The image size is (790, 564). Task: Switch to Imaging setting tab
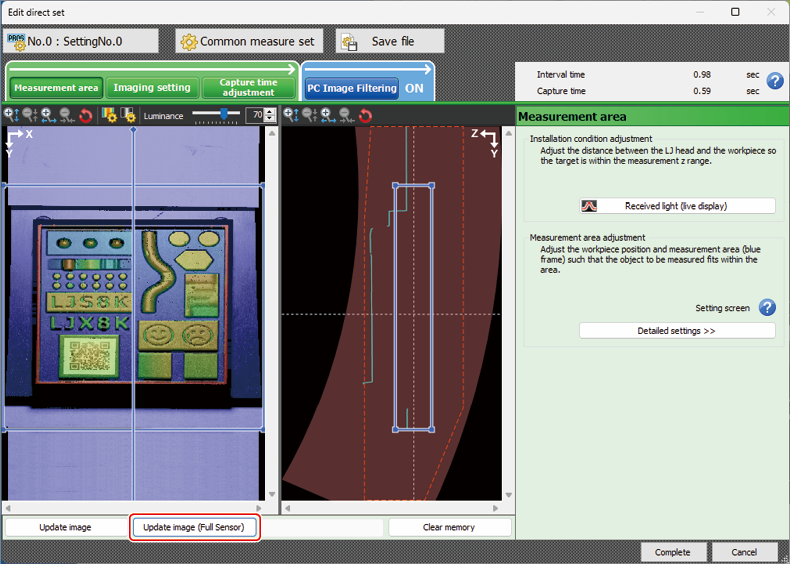[151, 88]
